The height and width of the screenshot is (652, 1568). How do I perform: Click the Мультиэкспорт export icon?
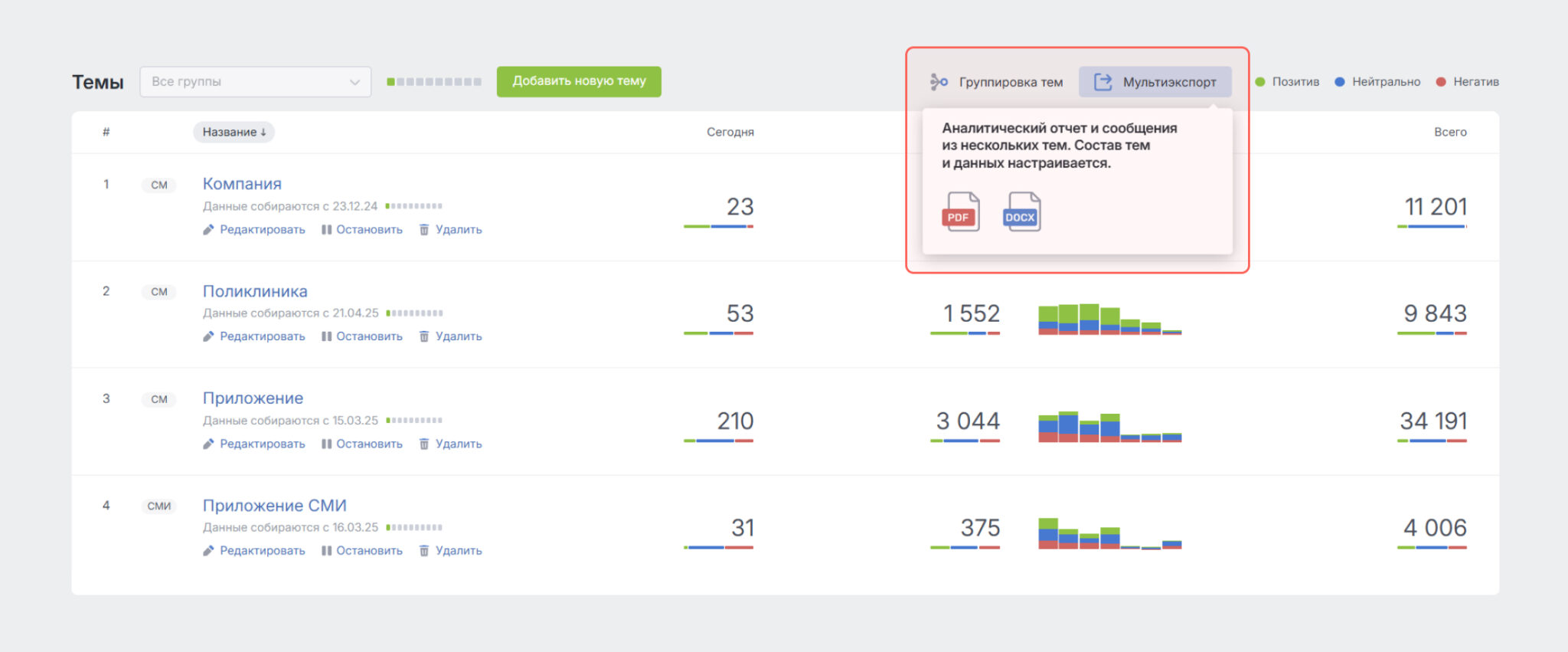point(1102,82)
